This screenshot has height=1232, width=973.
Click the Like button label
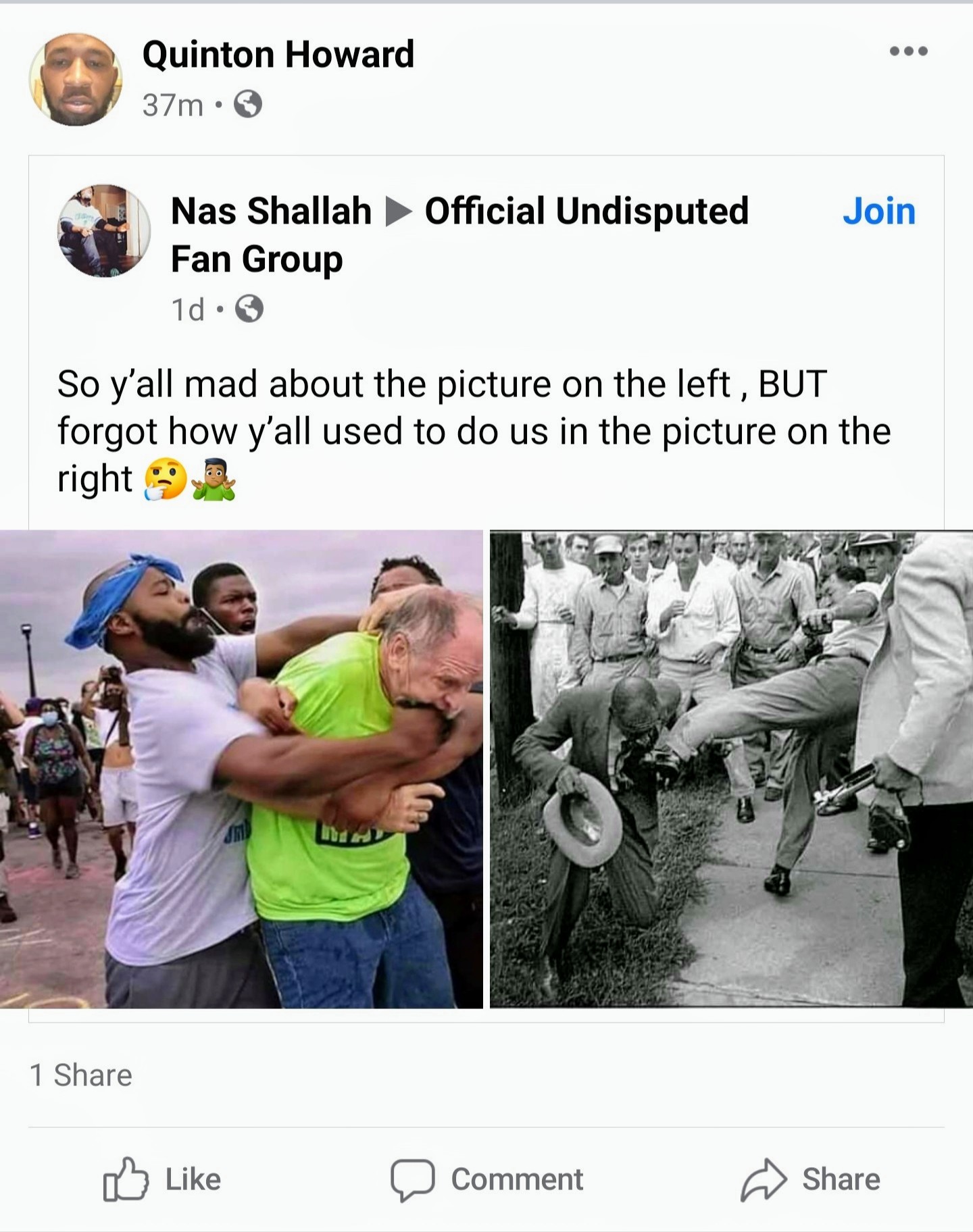(193, 1179)
